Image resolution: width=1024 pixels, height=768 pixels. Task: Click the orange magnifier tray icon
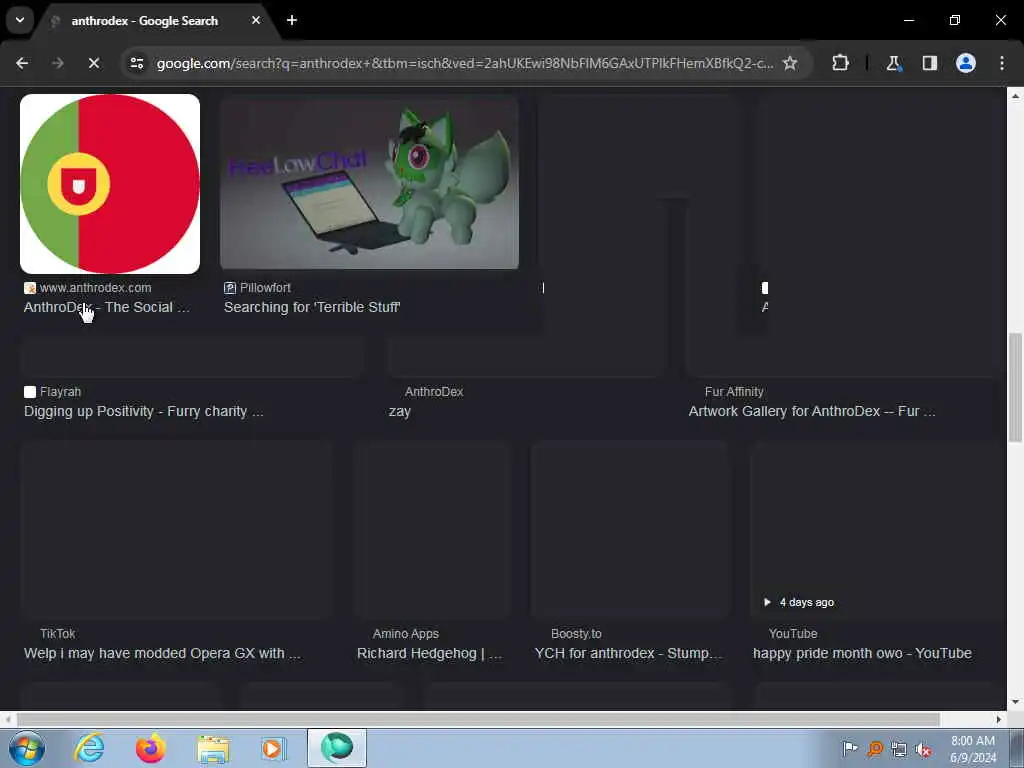tap(875, 749)
